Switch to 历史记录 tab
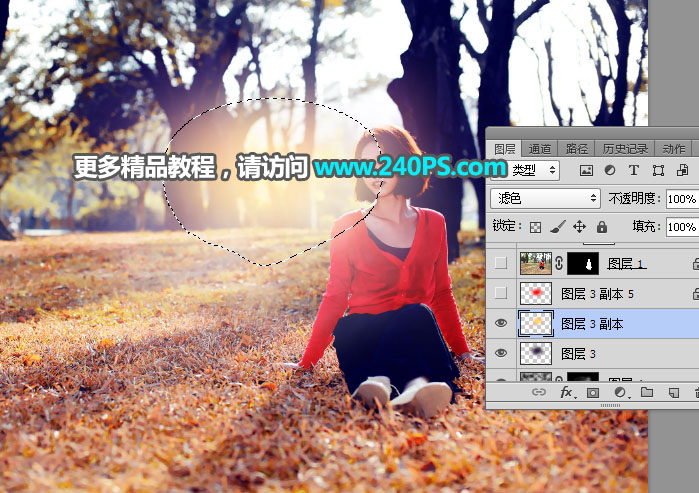 pyautogui.click(x=625, y=149)
